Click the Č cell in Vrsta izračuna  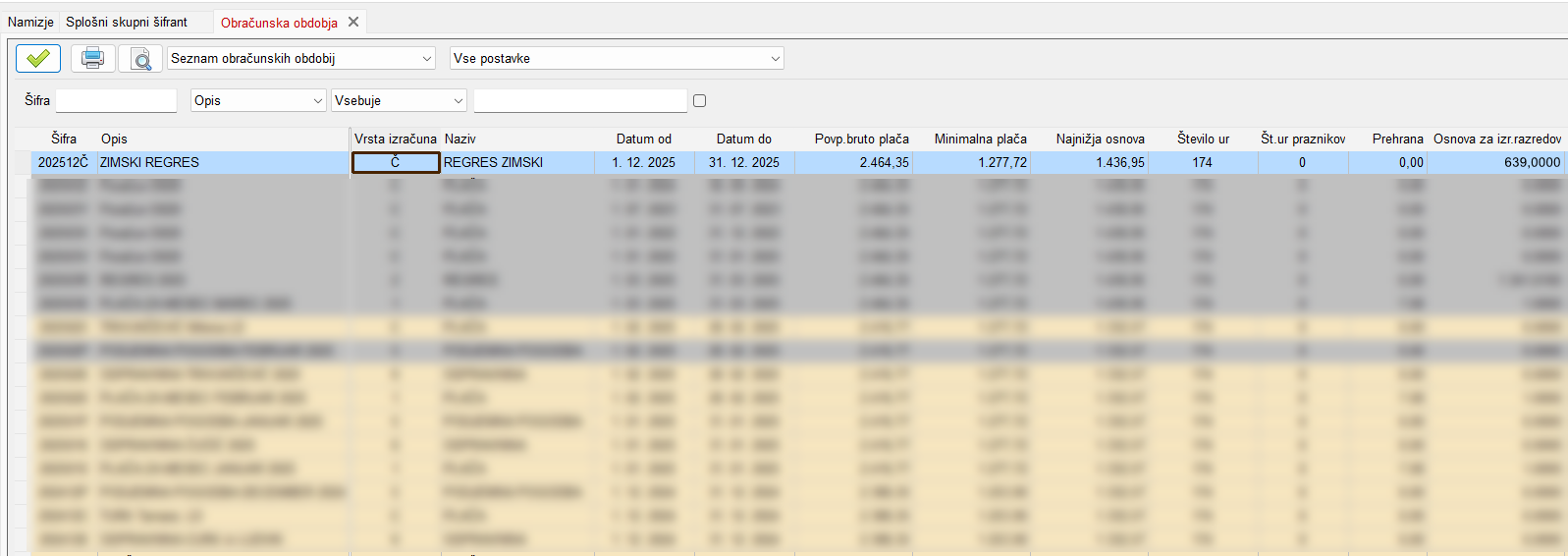(396, 162)
